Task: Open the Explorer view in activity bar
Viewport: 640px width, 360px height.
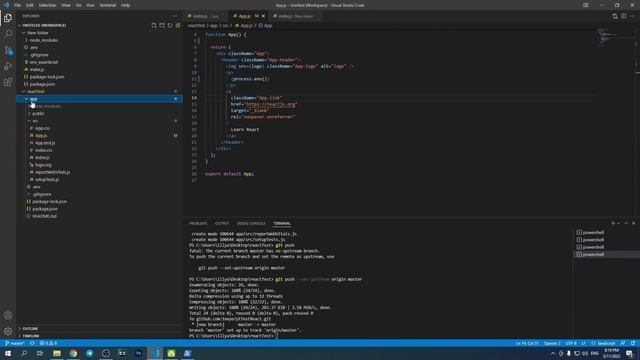Action: pos(8,18)
